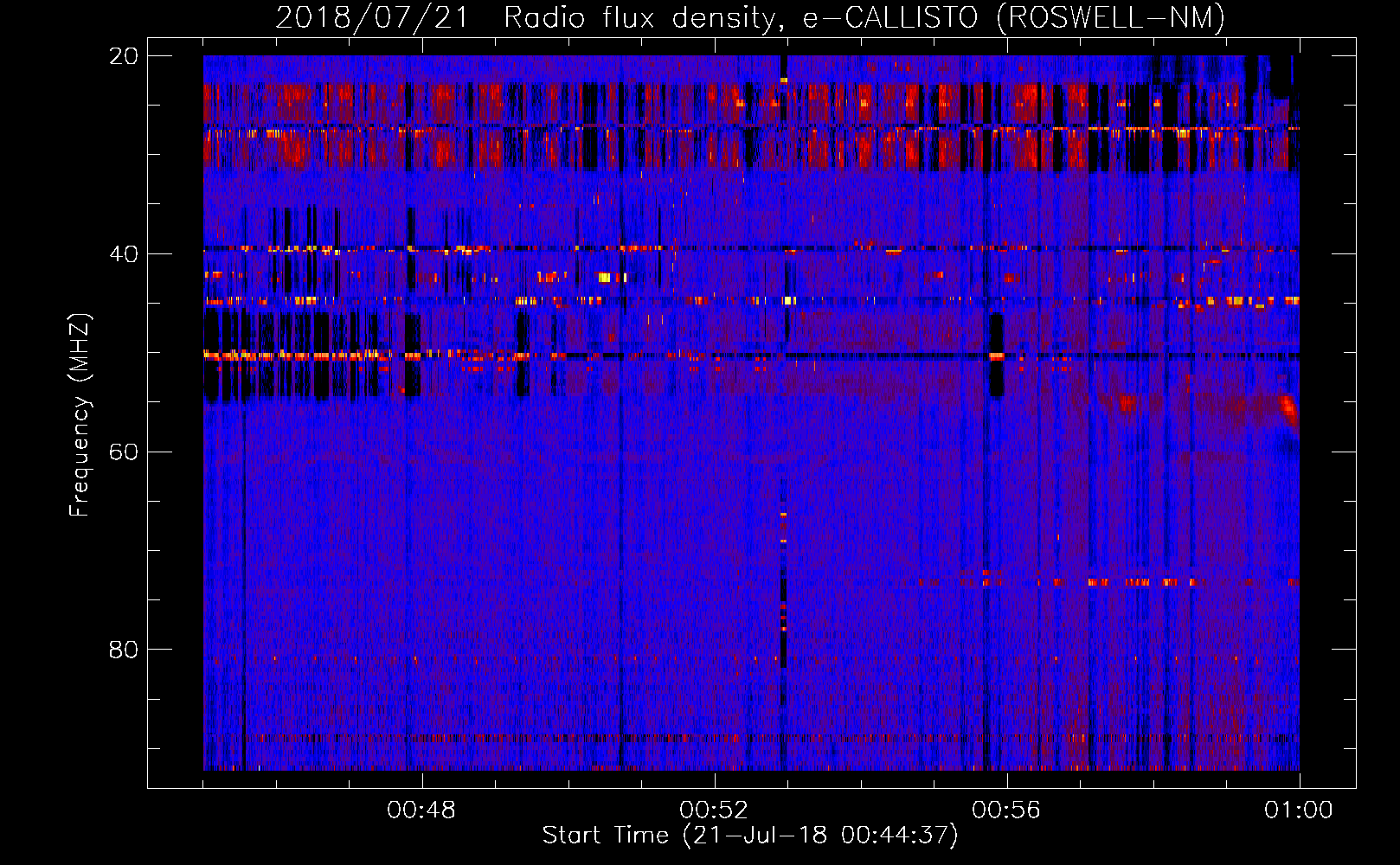Click the '00:56' time axis label
This screenshot has height=865, width=1400.
1006,811
